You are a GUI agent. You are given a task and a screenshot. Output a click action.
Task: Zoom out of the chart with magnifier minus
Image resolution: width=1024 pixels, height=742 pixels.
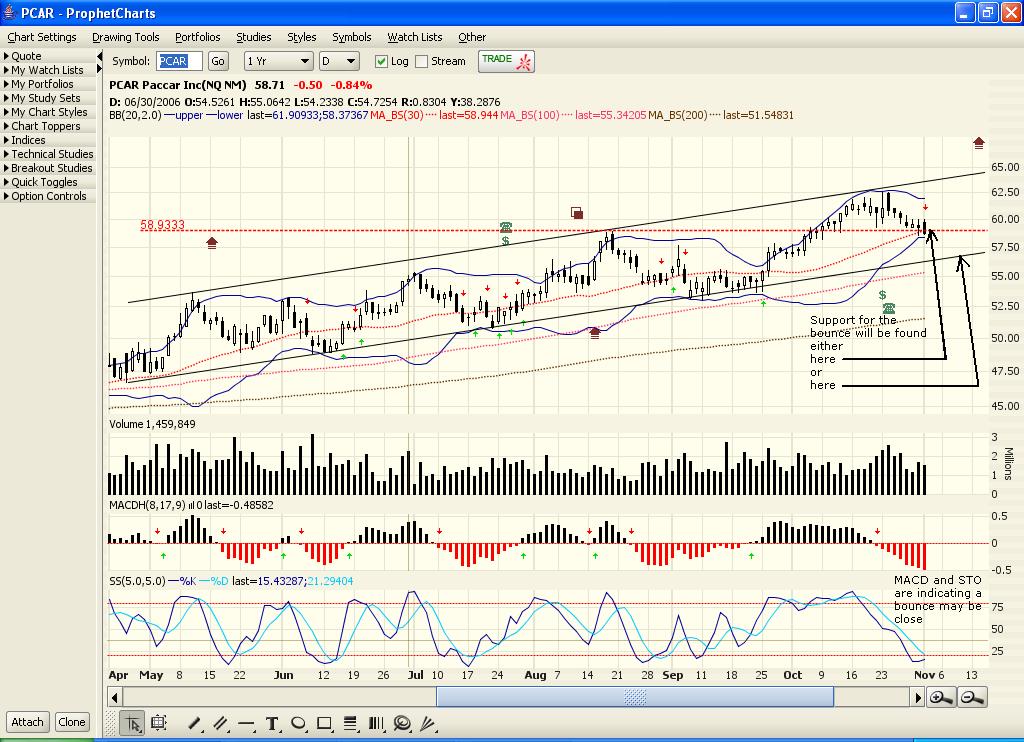972,698
